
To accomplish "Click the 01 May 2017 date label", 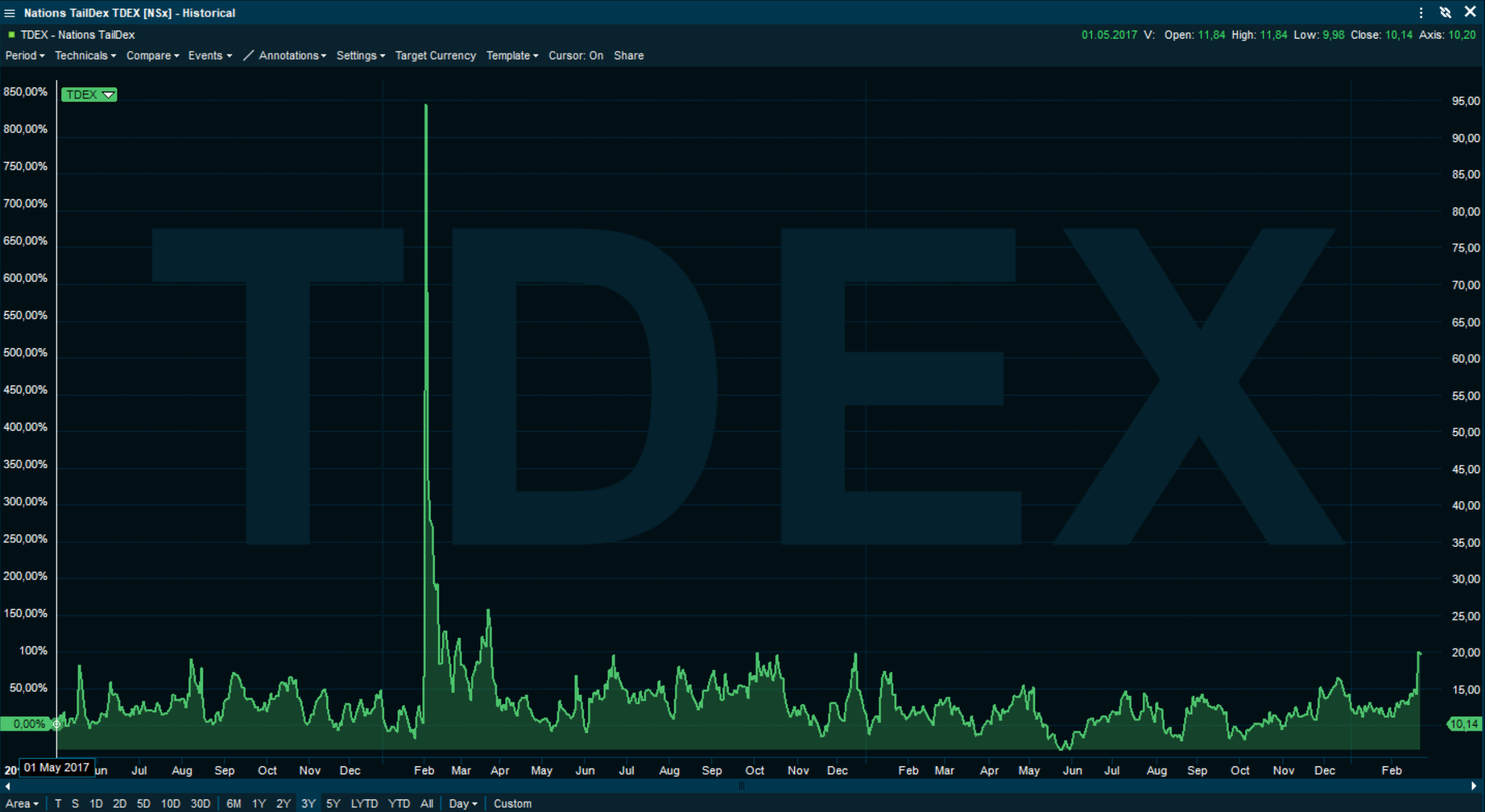I will pyautogui.click(x=57, y=768).
